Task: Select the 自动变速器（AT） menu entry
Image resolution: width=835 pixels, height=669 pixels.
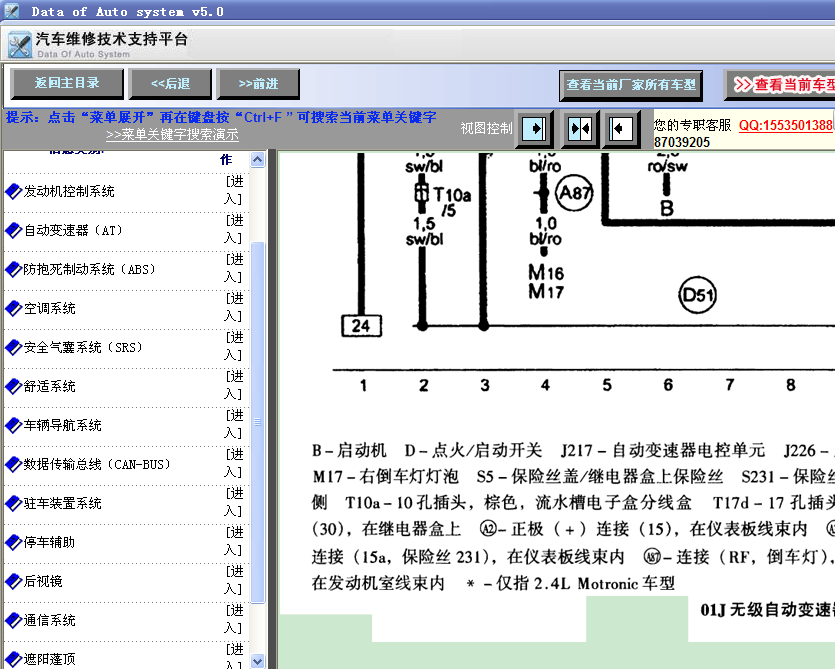Action: 73,230
